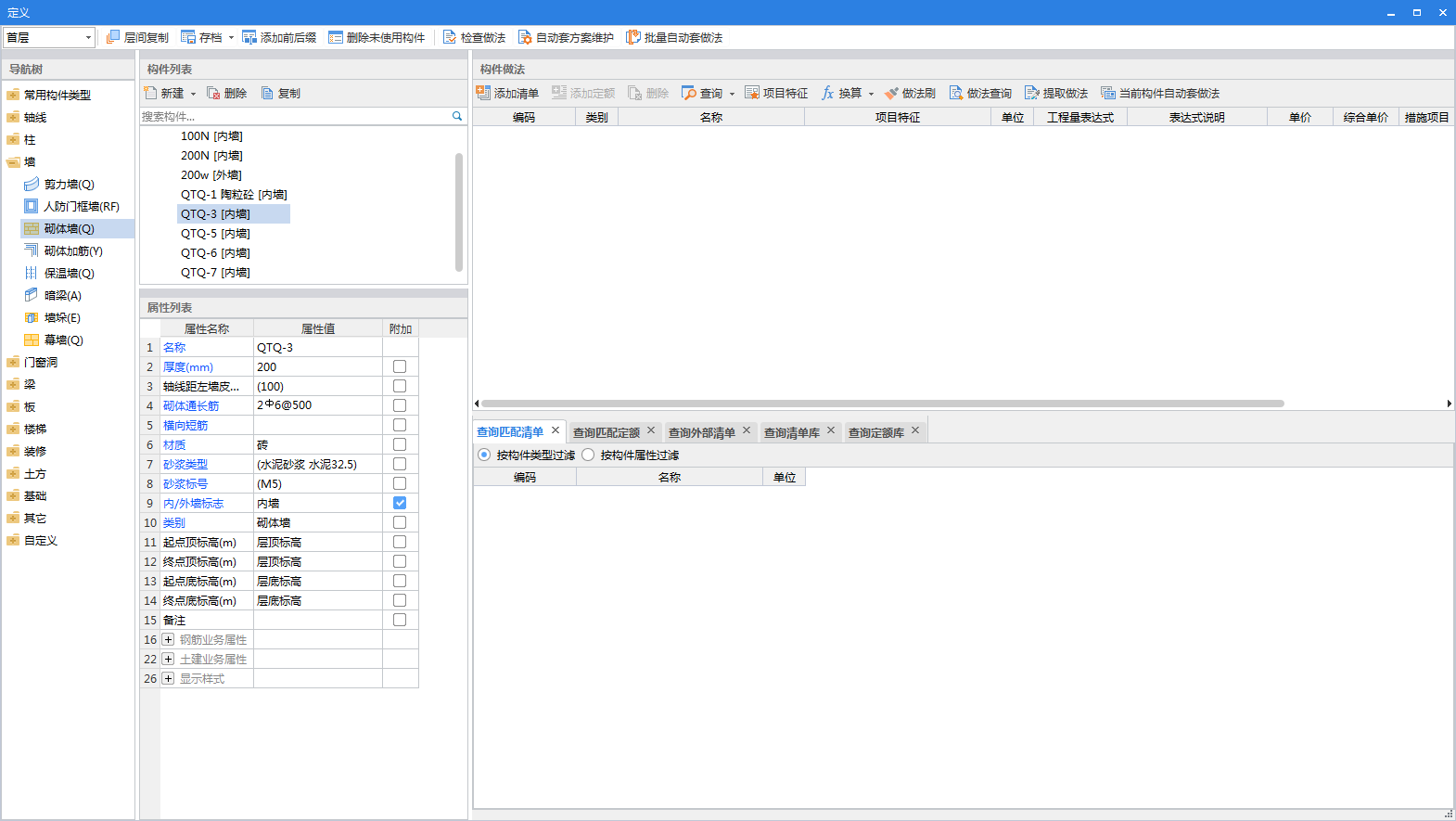This screenshot has height=821, width=1456.
Task: Click the 做法查询 icon
Action: [956, 93]
